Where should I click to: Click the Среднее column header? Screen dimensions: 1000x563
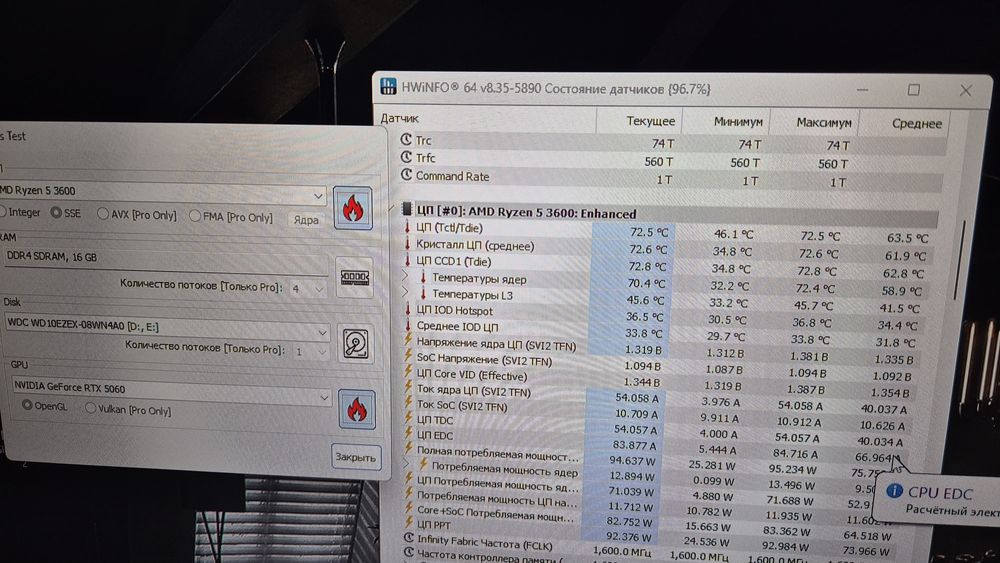tap(916, 124)
